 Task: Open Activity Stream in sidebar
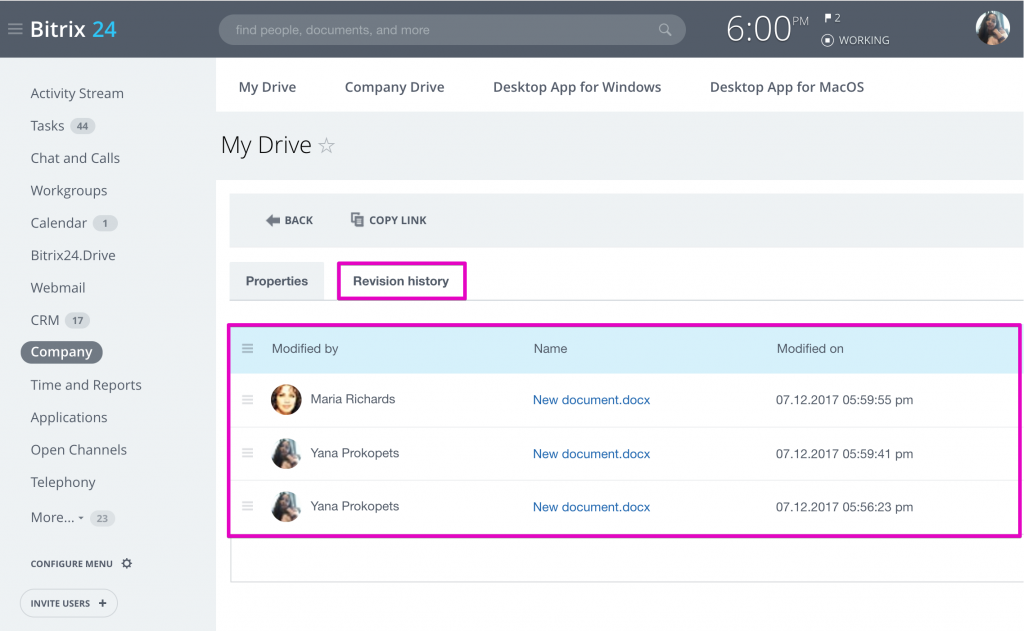77,93
